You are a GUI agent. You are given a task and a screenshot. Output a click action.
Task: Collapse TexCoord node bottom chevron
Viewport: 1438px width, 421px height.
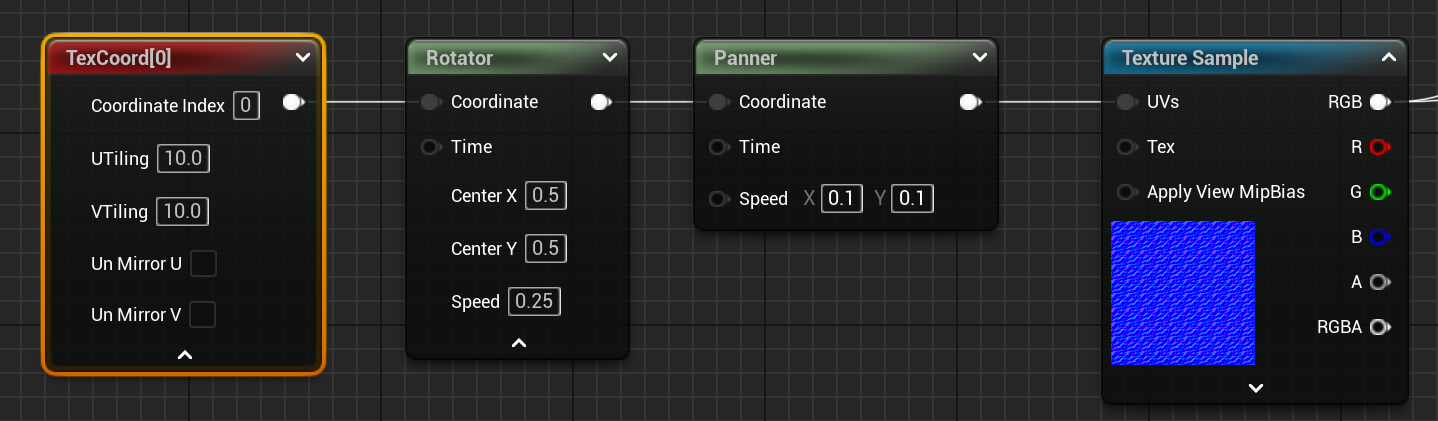185,354
